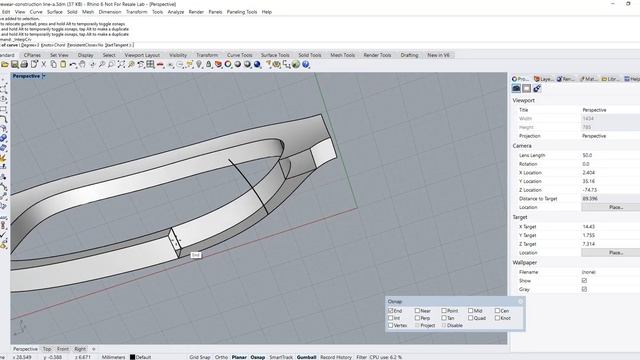Open Help via blue question icon
The image size is (640, 360).
click(306, 64)
